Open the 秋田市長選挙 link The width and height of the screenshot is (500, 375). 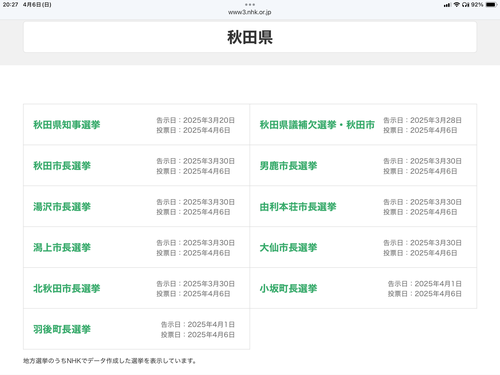click(x=62, y=166)
